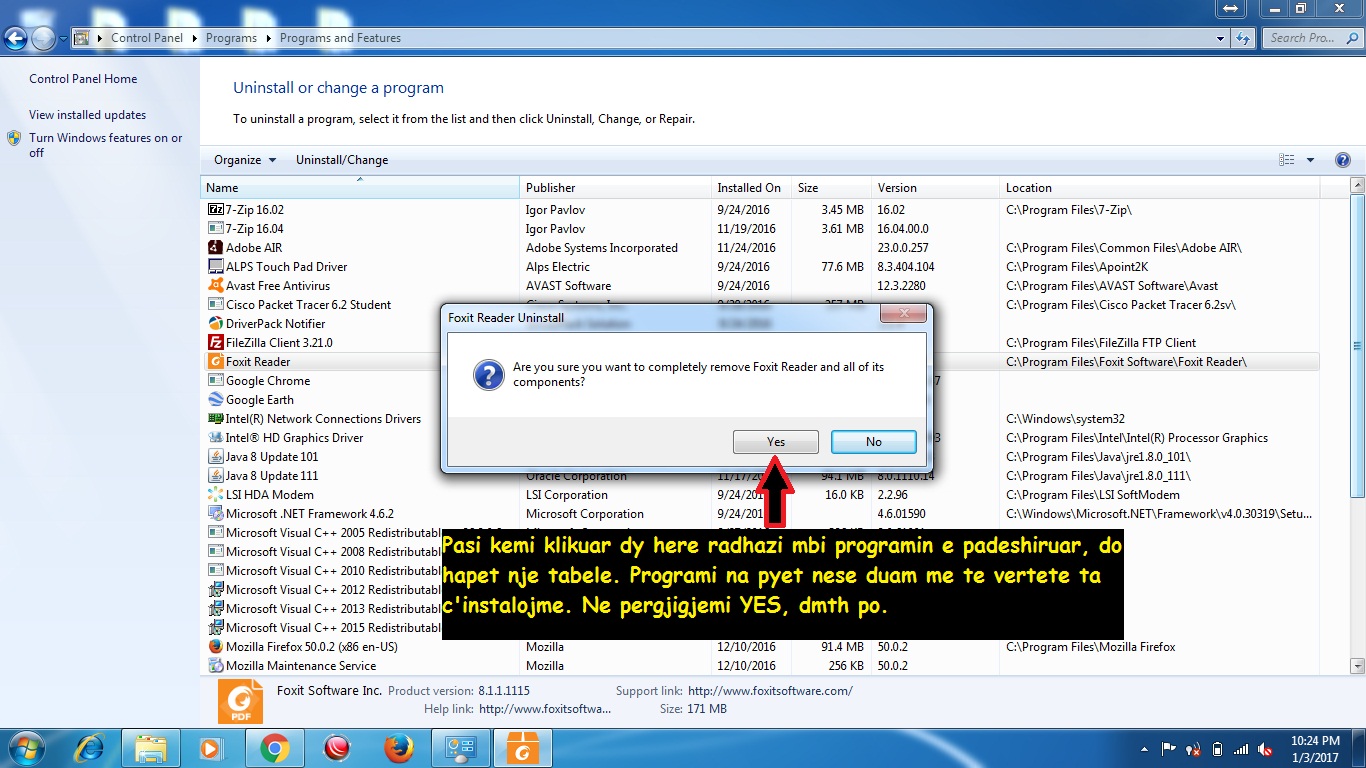Select Mozilla Firefox 50.0.2 list icon

point(215,647)
